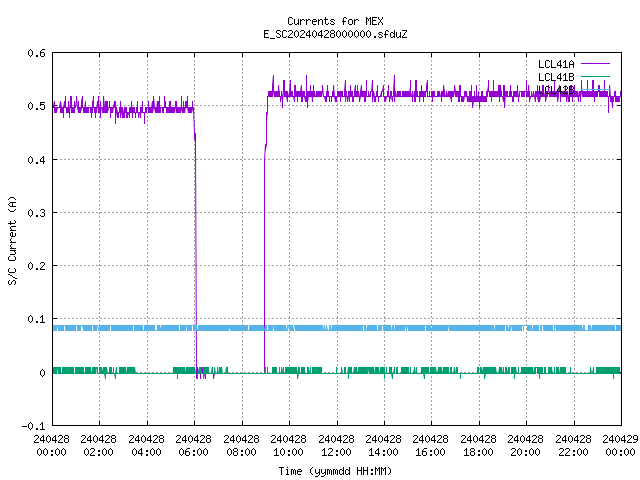
Task: Click the x-axis date label '240429'
Action: (x=620, y=439)
